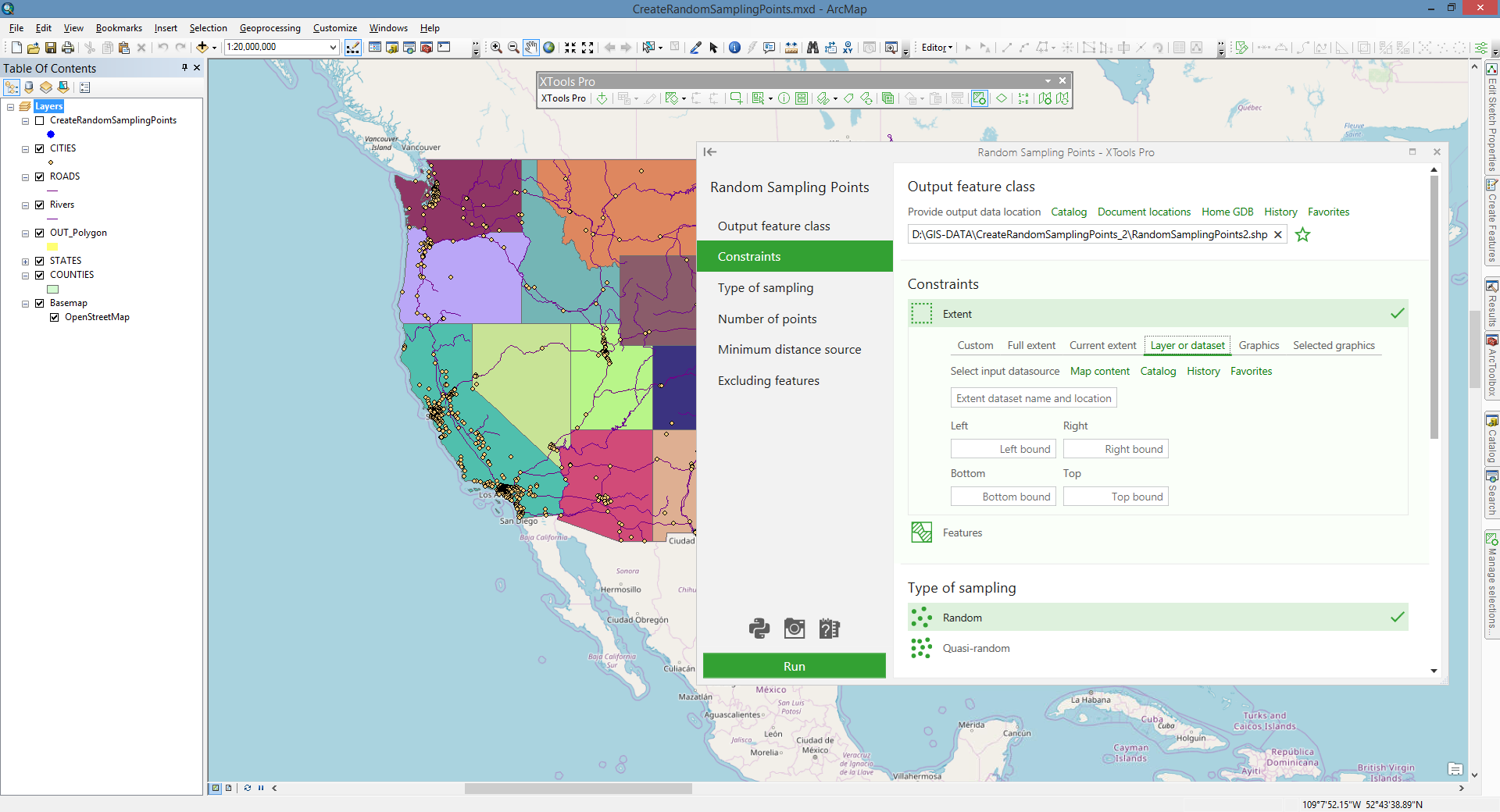The height and width of the screenshot is (812, 1500).
Task: Show List By Source
Action: pyautogui.click(x=29, y=87)
